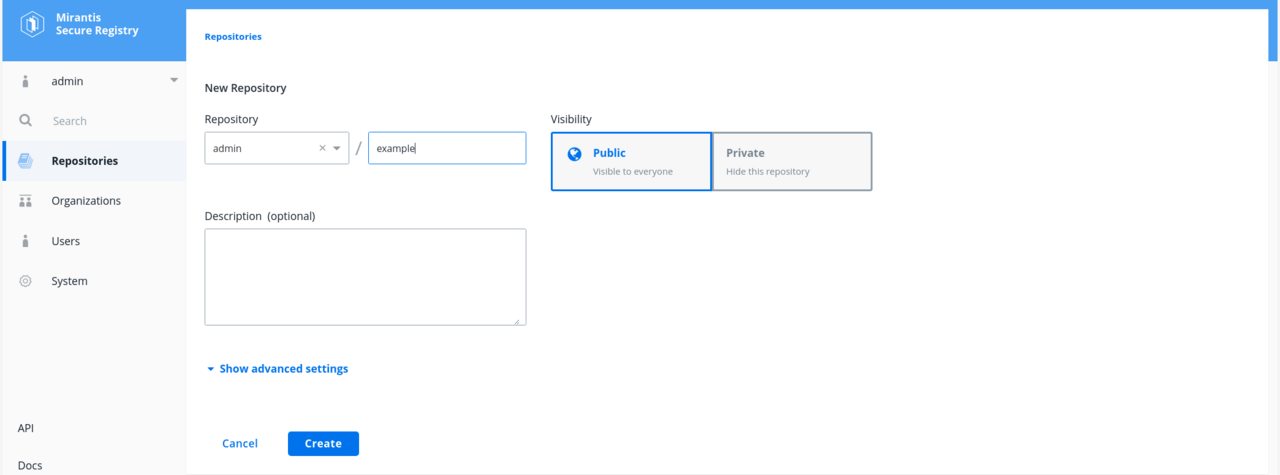Viewport: 1280px width, 475px height.
Task: Select Private visibility option
Action: (792, 161)
